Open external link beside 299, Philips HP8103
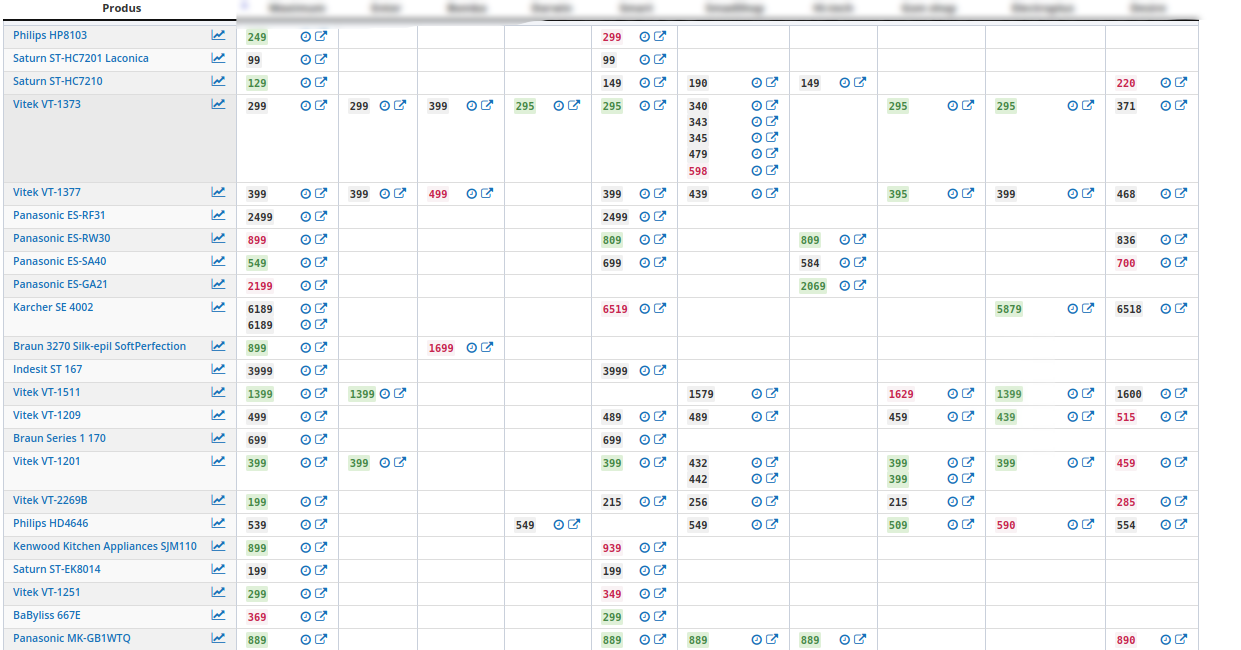Screen dimensions: 1241x650 660,36
